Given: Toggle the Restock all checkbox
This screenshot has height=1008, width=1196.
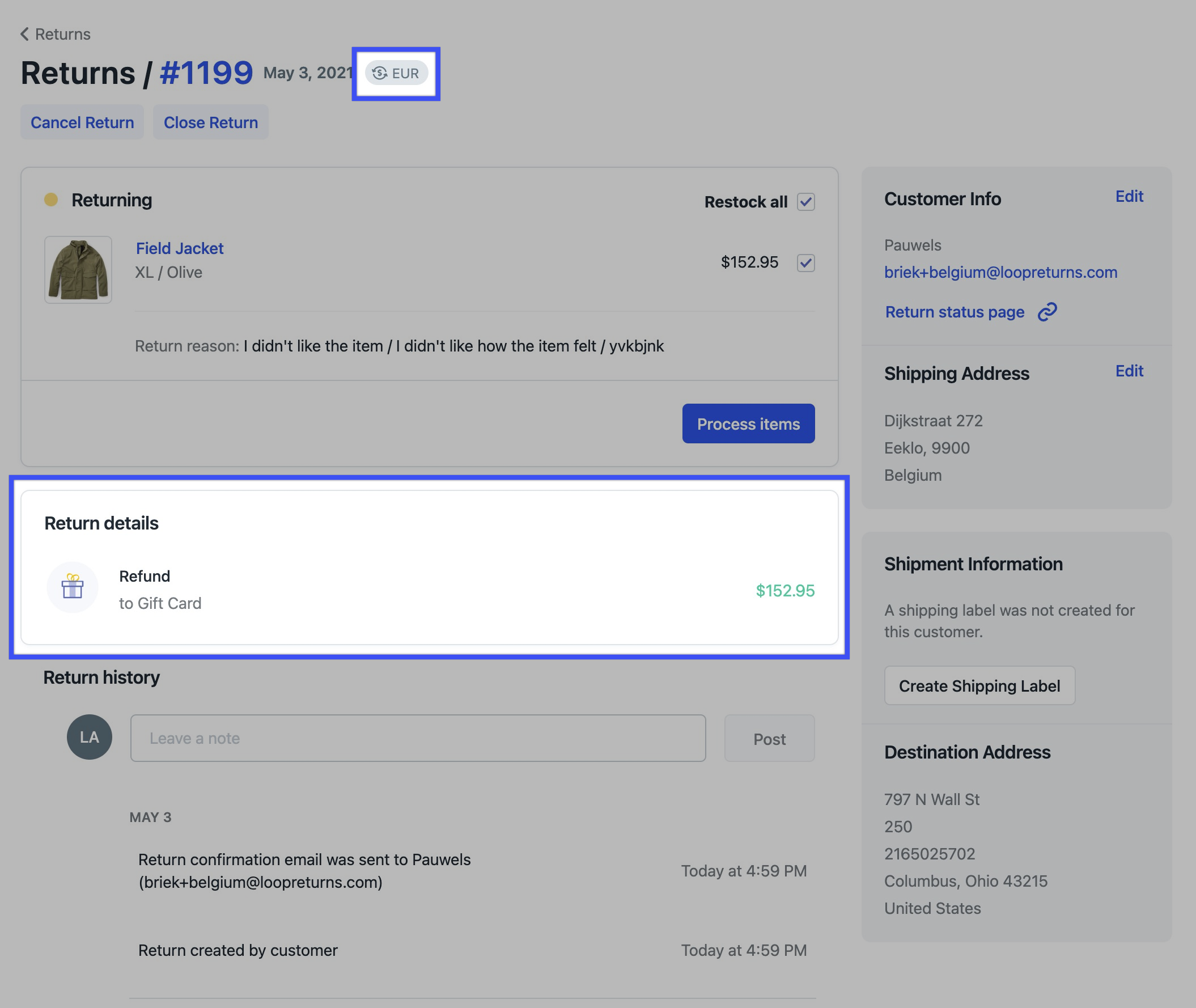Looking at the screenshot, I should (x=805, y=202).
